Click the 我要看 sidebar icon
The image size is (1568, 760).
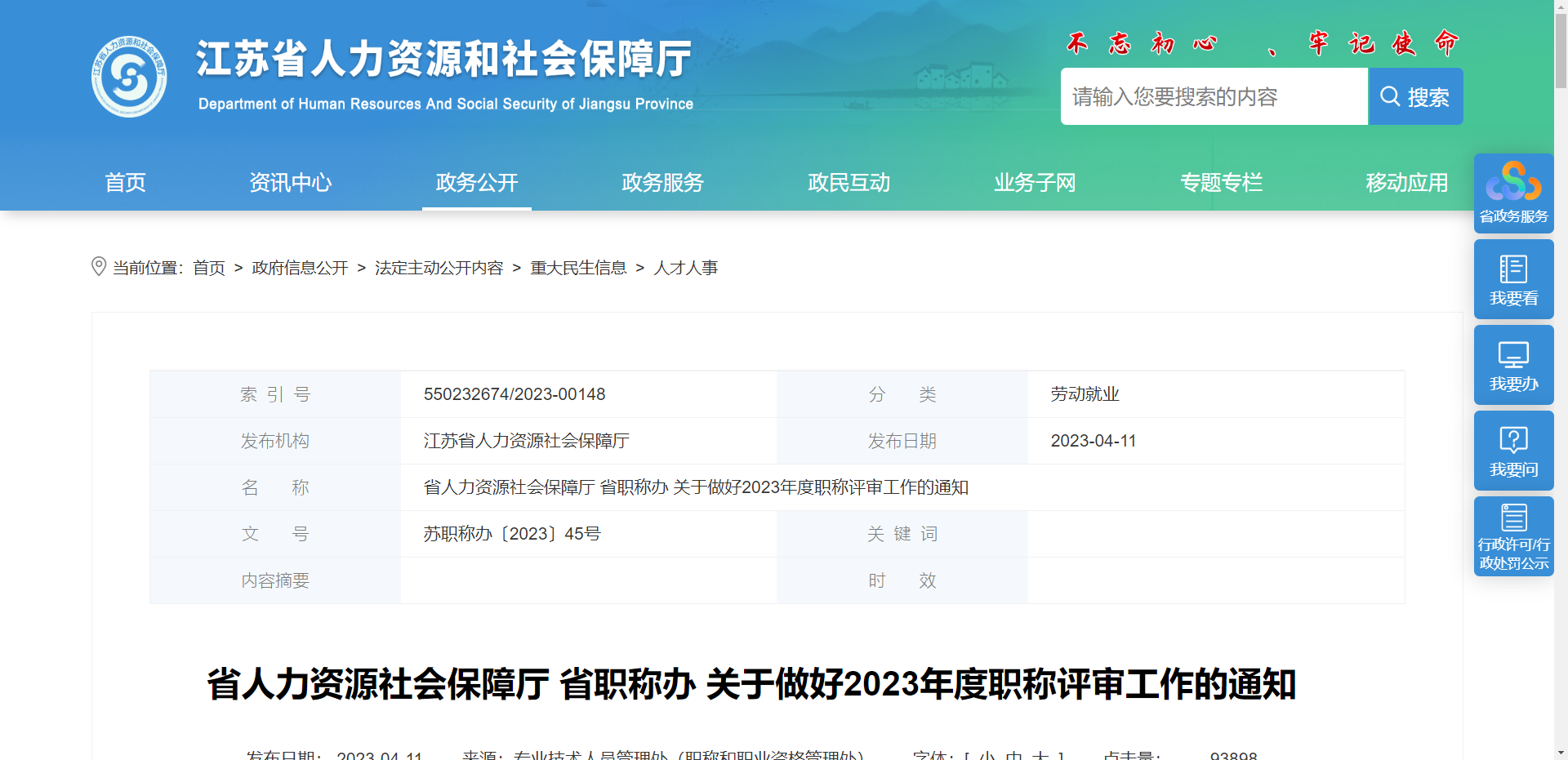[1512, 278]
